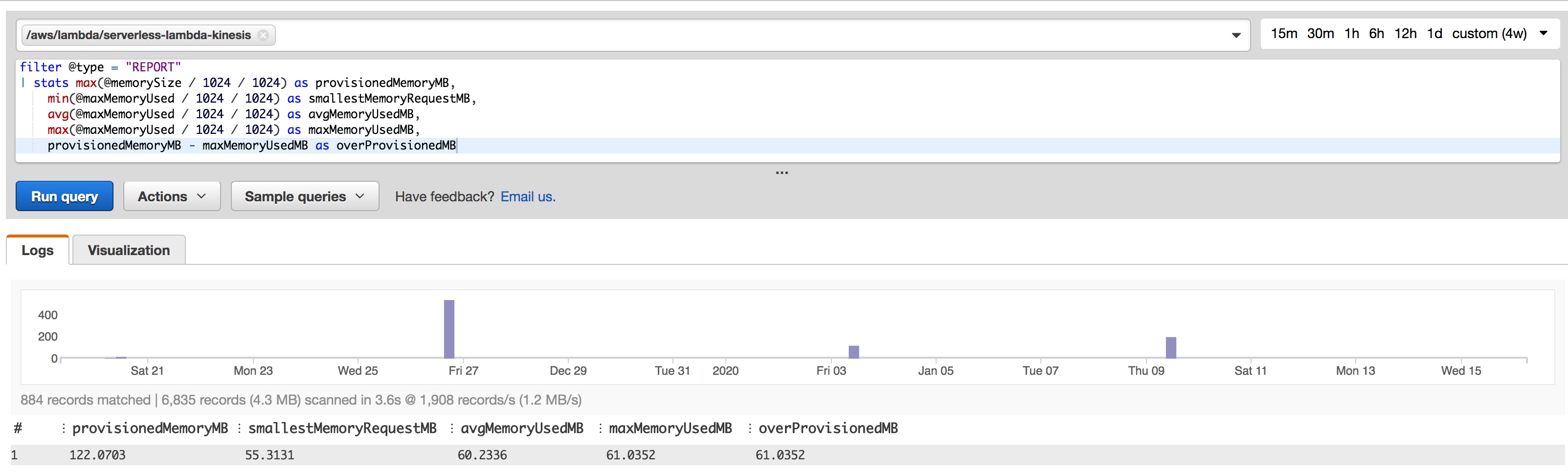Viewport: 1568px width, 474px height.
Task: Expand the time range dropdown arrow
Action: click(x=1543, y=33)
